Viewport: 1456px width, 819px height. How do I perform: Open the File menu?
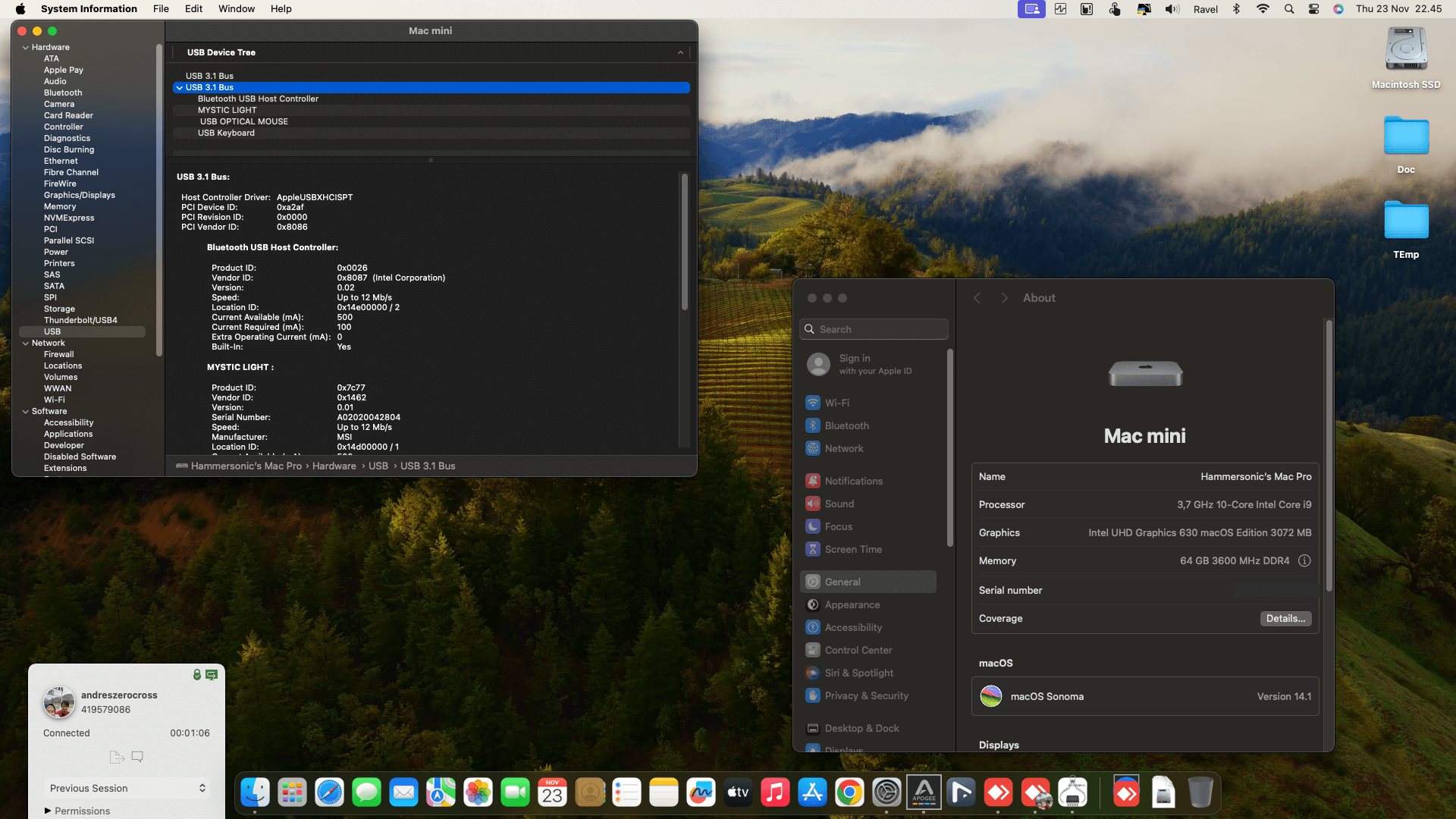pos(161,9)
